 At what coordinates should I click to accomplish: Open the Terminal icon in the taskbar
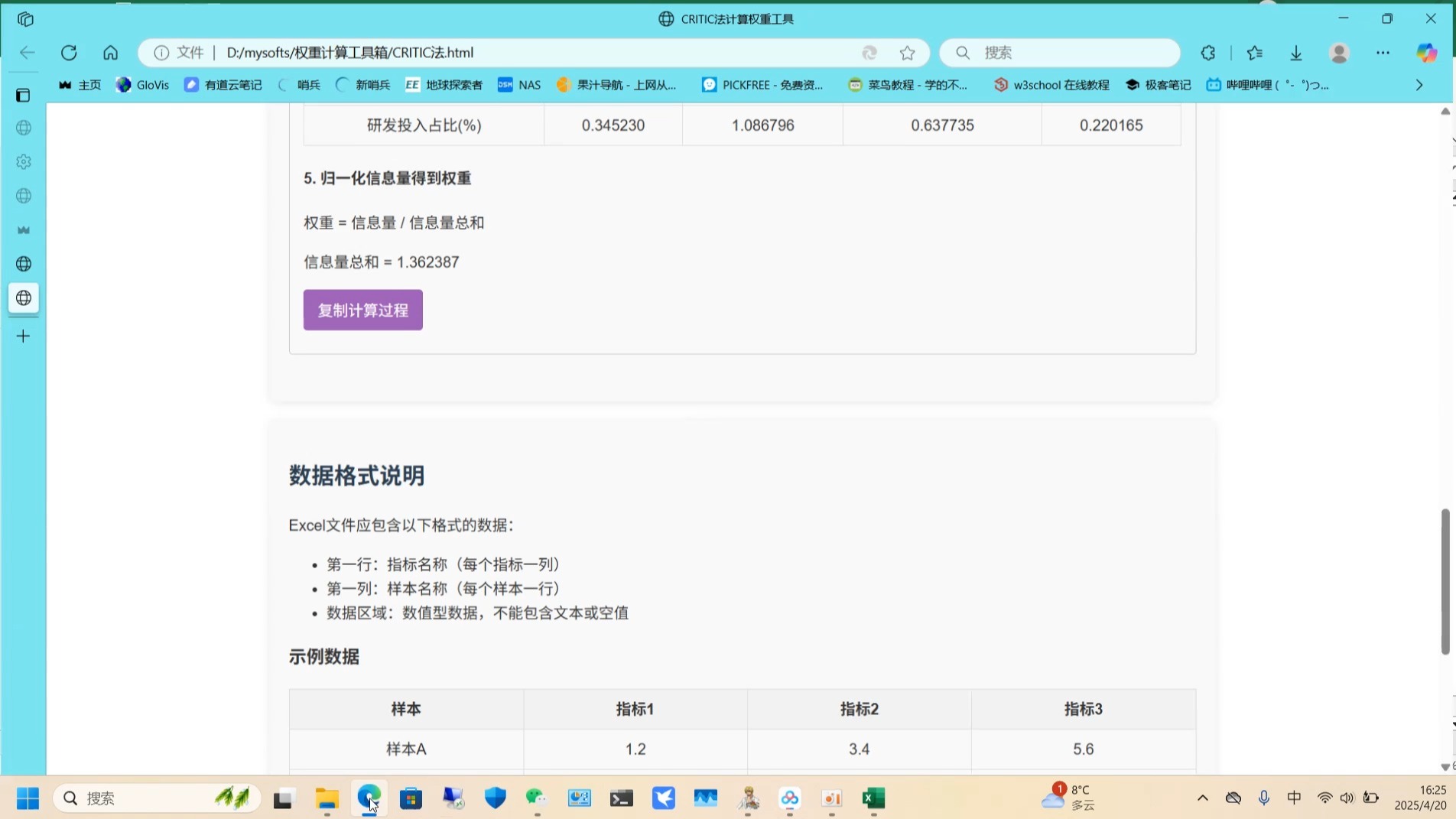point(621,798)
